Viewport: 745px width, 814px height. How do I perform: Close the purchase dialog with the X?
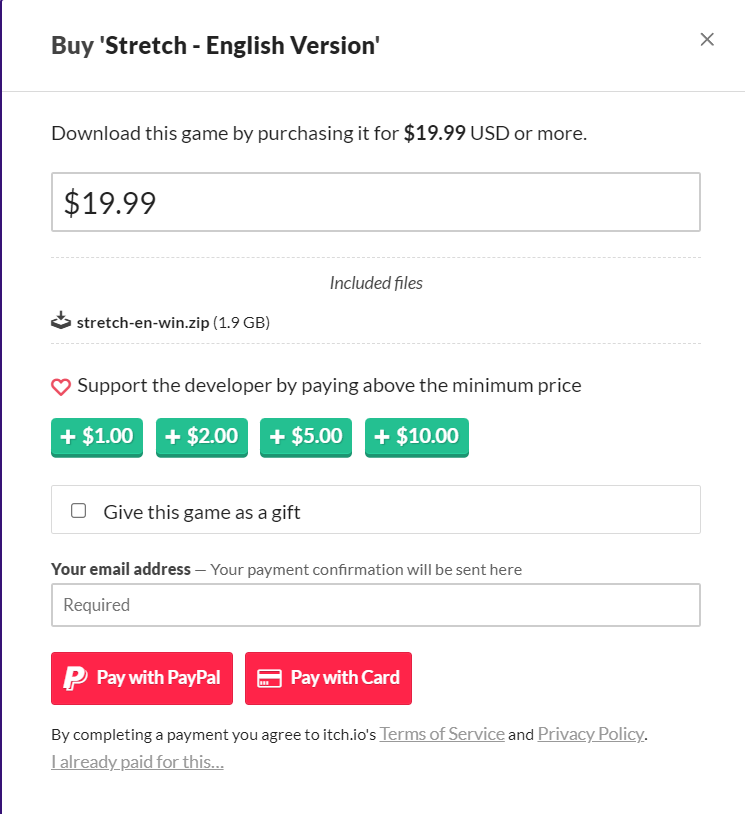pos(707,39)
